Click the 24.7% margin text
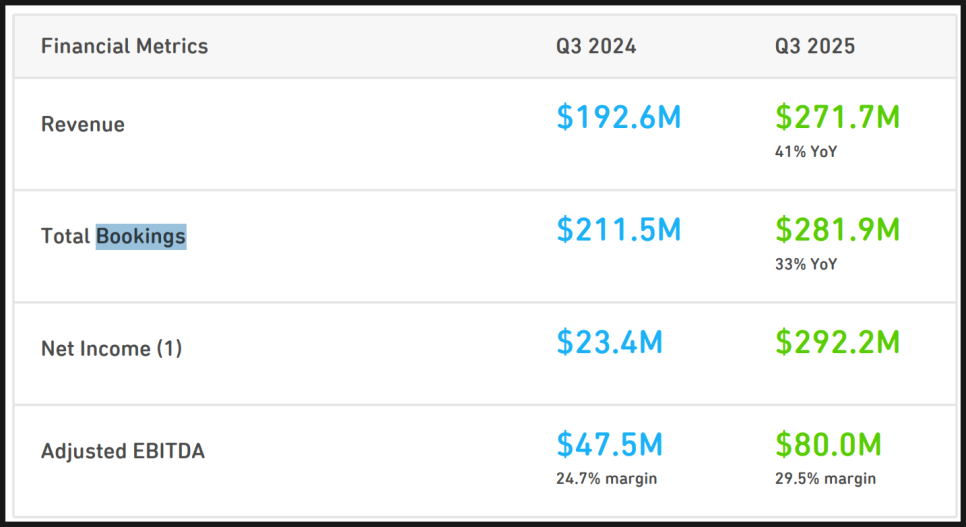Image resolution: width=966 pixels, height=527 pixels. click(606, 479)
